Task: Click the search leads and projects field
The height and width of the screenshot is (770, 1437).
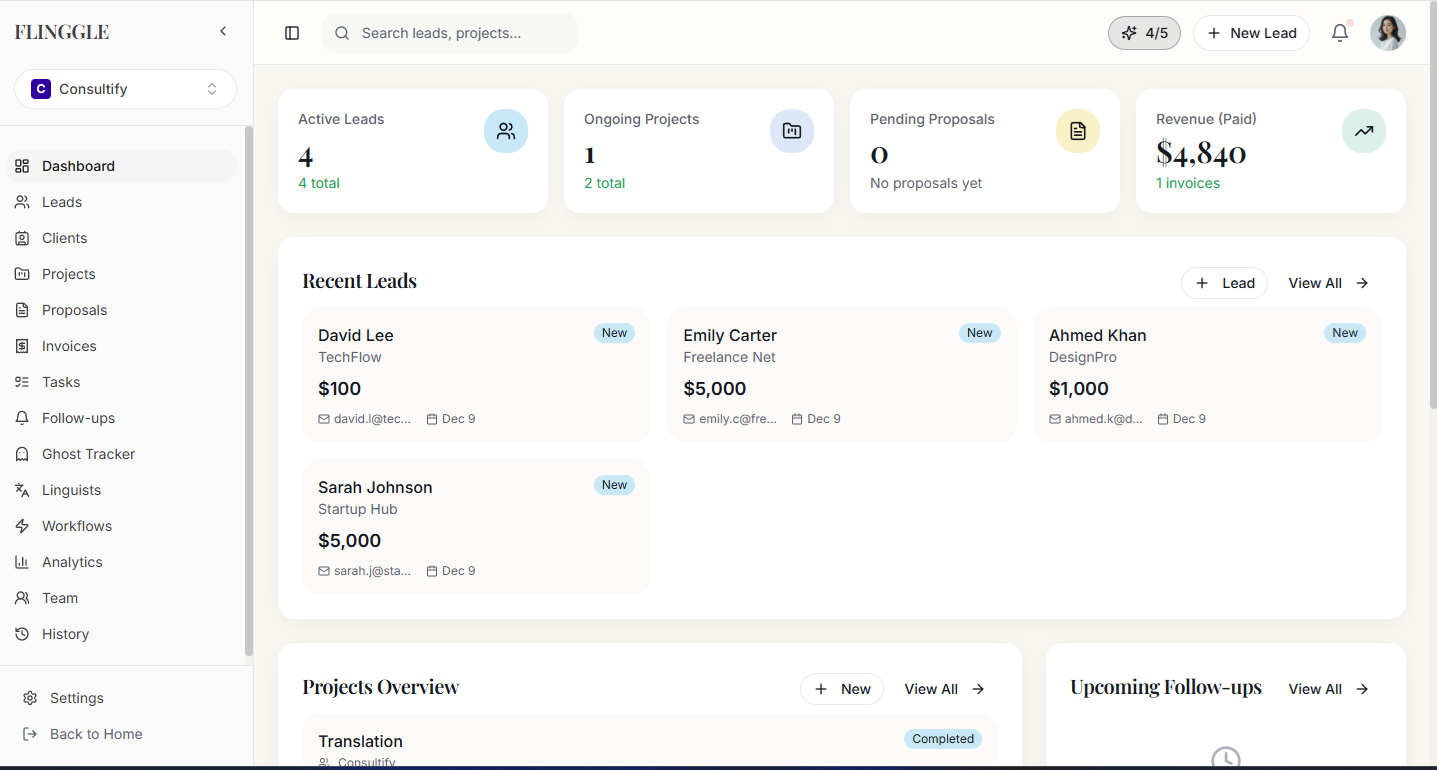Action: [449, 32]
